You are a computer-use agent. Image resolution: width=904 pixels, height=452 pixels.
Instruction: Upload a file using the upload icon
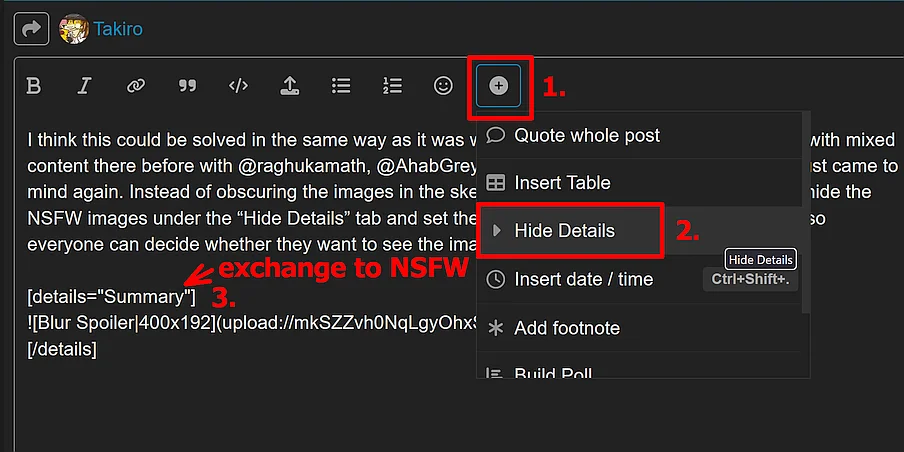tap(289, 86)
